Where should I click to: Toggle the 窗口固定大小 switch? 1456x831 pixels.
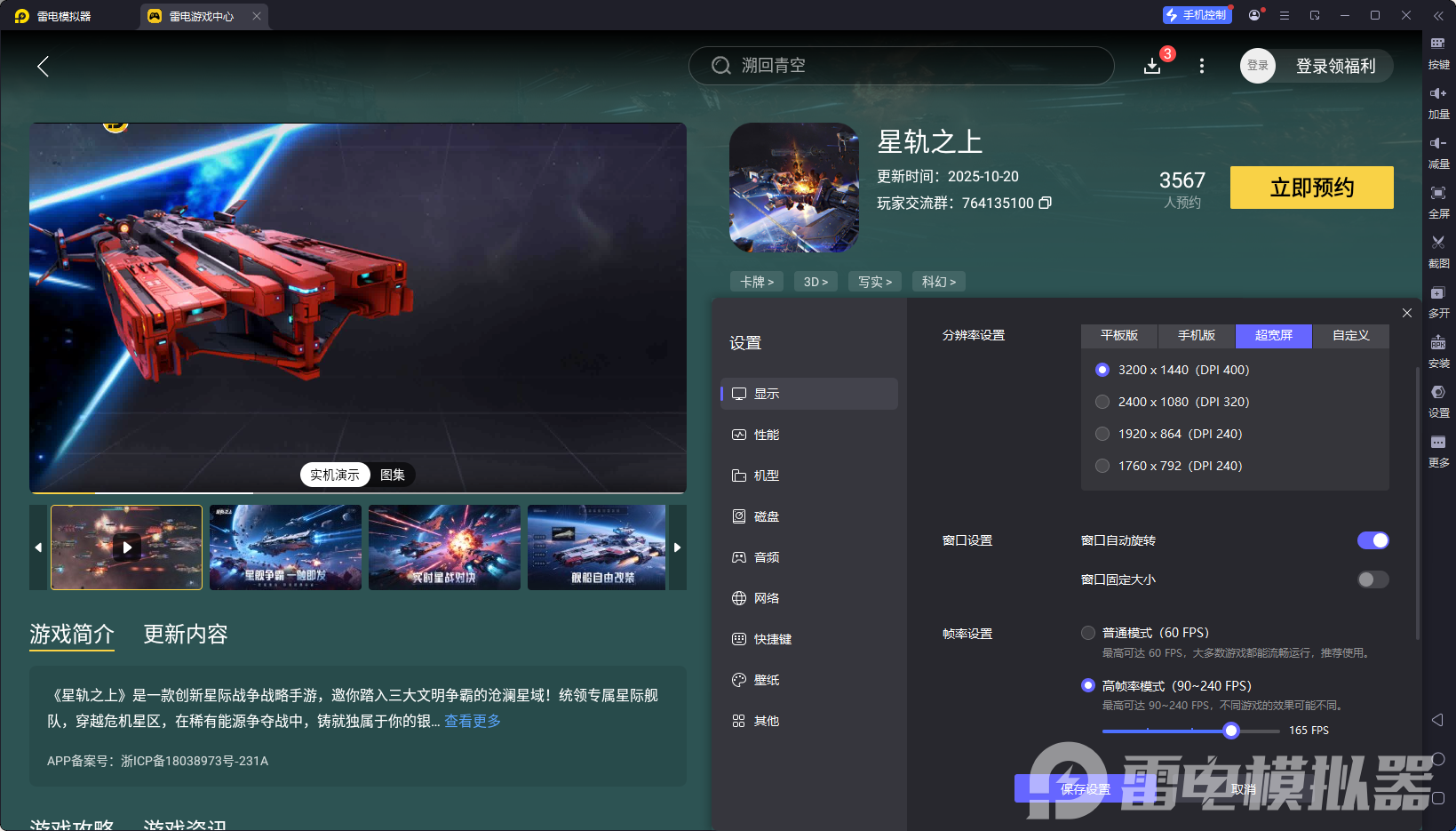[1373, 579]
